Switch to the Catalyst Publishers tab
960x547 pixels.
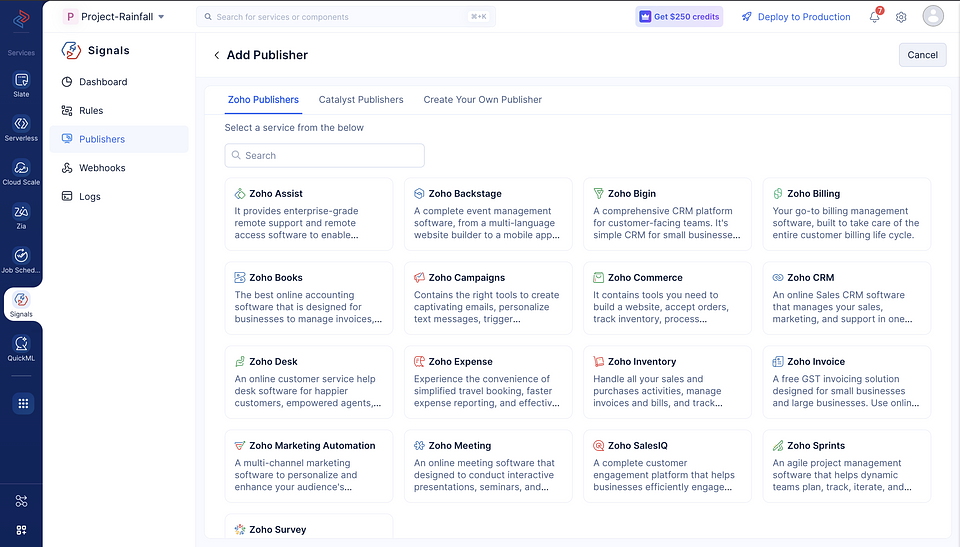pyautogui.click(x=361, y=100)
